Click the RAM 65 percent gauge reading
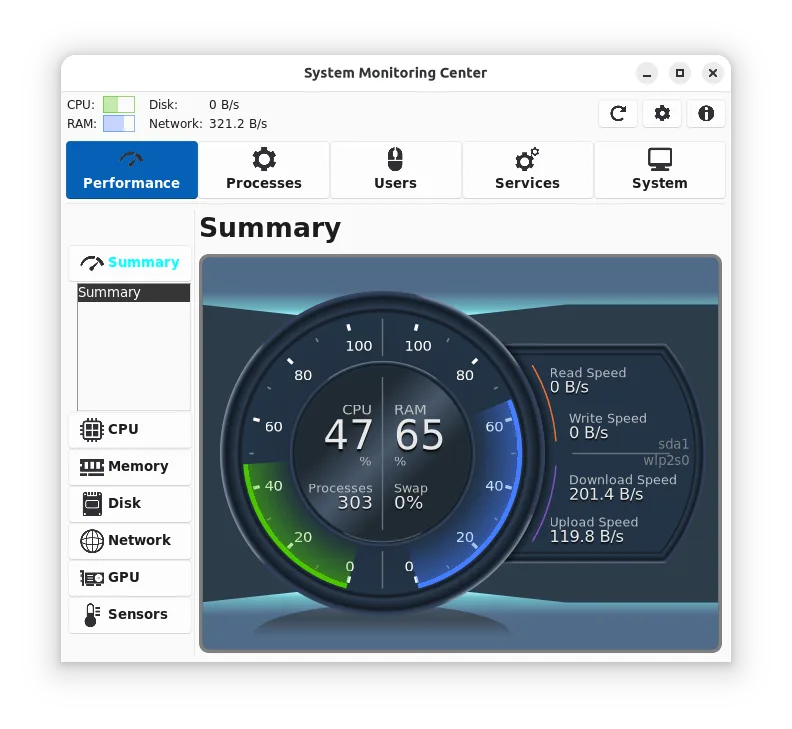 (419, 434)
